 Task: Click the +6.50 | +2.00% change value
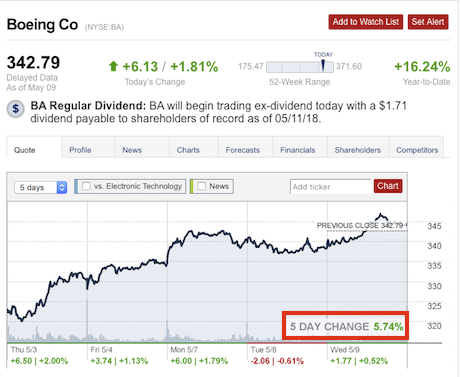pyautogui.click(x=39, y=361)
